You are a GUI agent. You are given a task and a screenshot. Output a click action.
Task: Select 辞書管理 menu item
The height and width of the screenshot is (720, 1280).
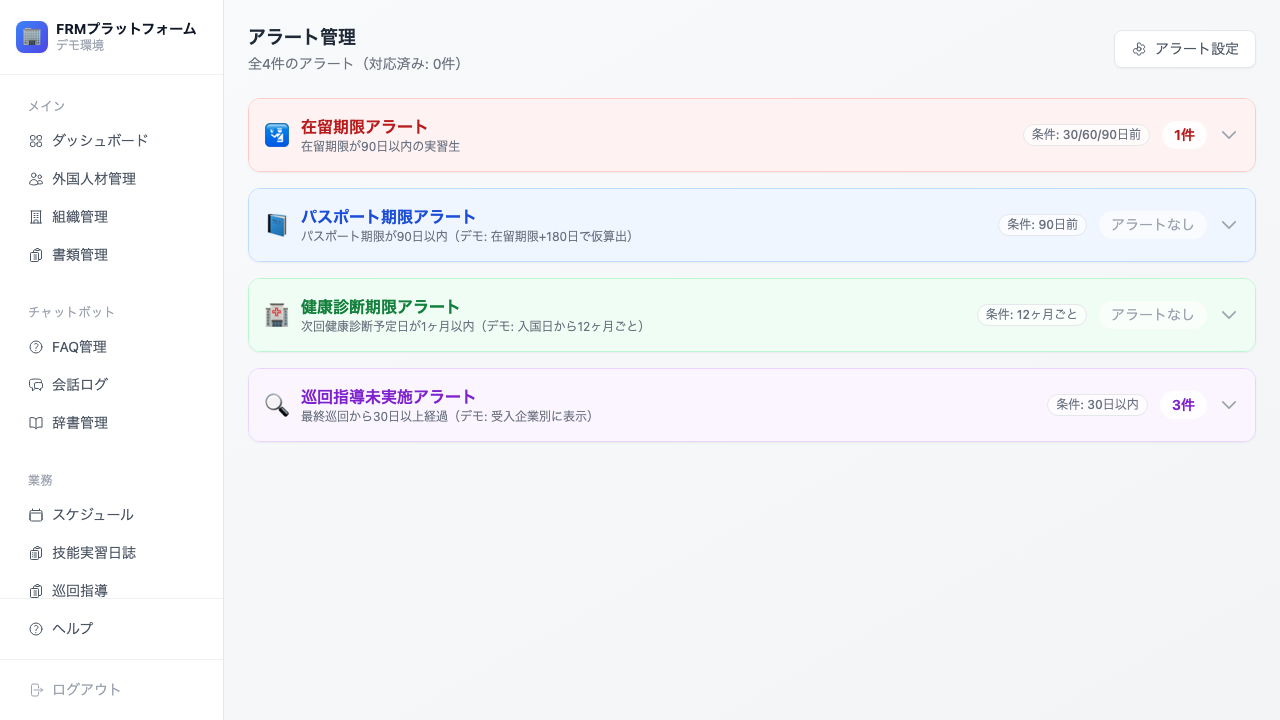(x=112, y=423)
